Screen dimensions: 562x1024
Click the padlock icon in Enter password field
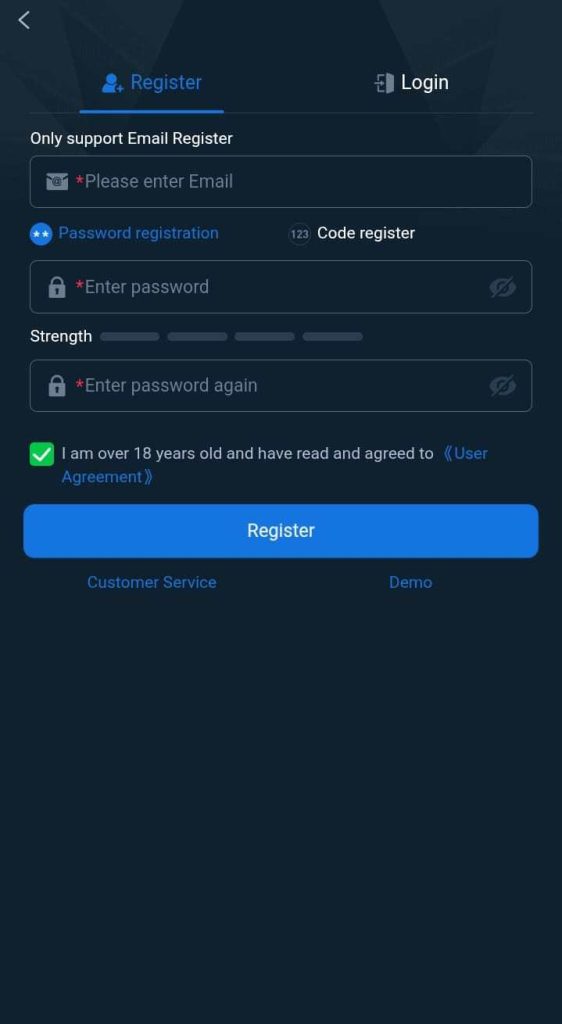pos(57,287)
